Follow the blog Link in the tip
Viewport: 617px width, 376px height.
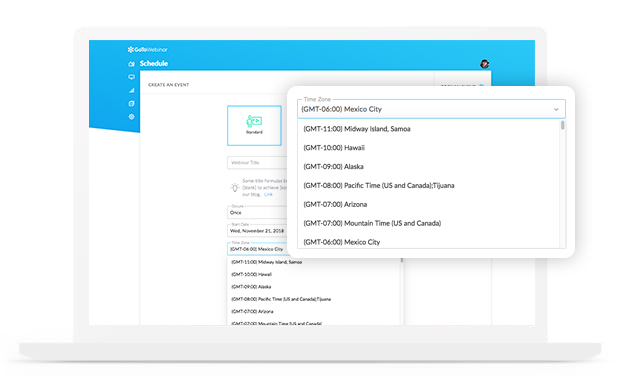pyautogui.click(x=268, y=194)
